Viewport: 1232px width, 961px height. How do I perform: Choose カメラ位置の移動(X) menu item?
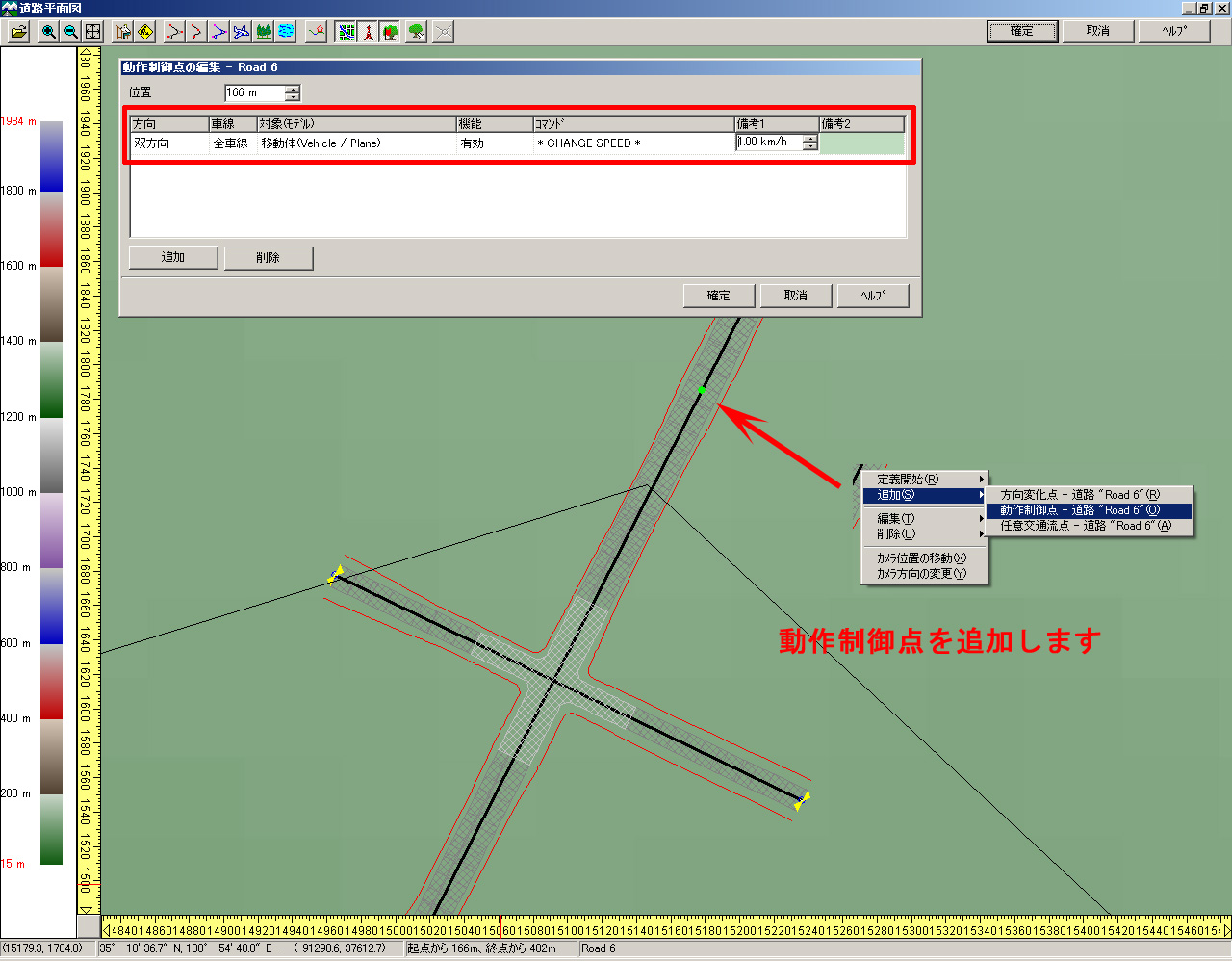[925, 558]
